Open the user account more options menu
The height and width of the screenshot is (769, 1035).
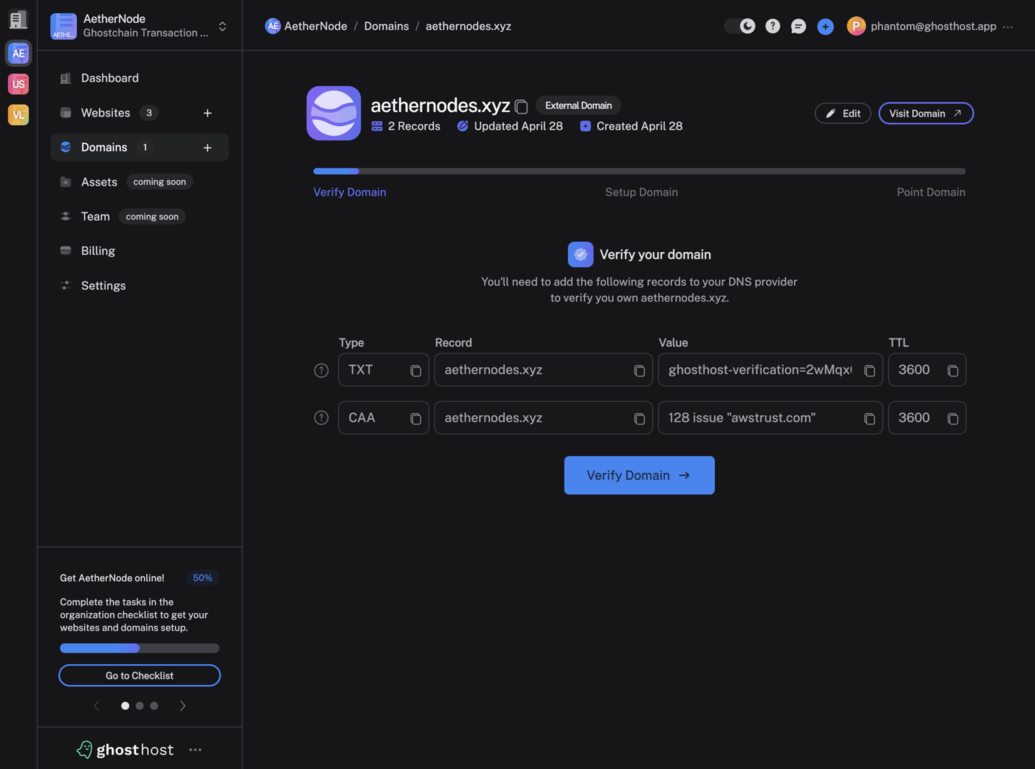1008,27
